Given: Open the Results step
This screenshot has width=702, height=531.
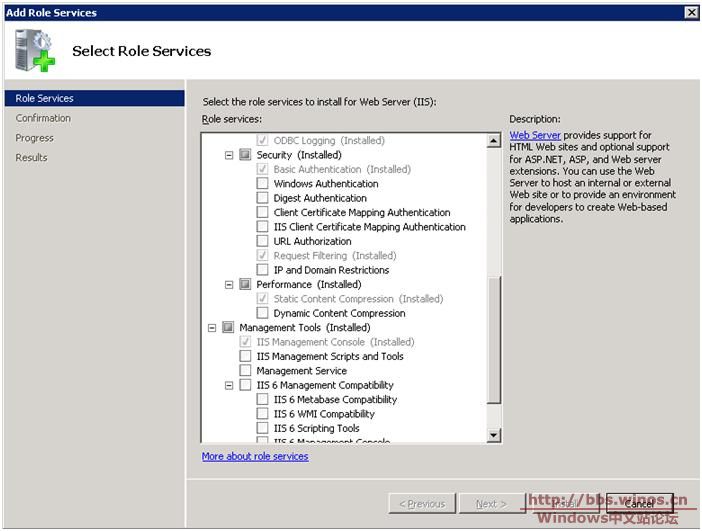Looking at the screenshot, I should (31, 158).
